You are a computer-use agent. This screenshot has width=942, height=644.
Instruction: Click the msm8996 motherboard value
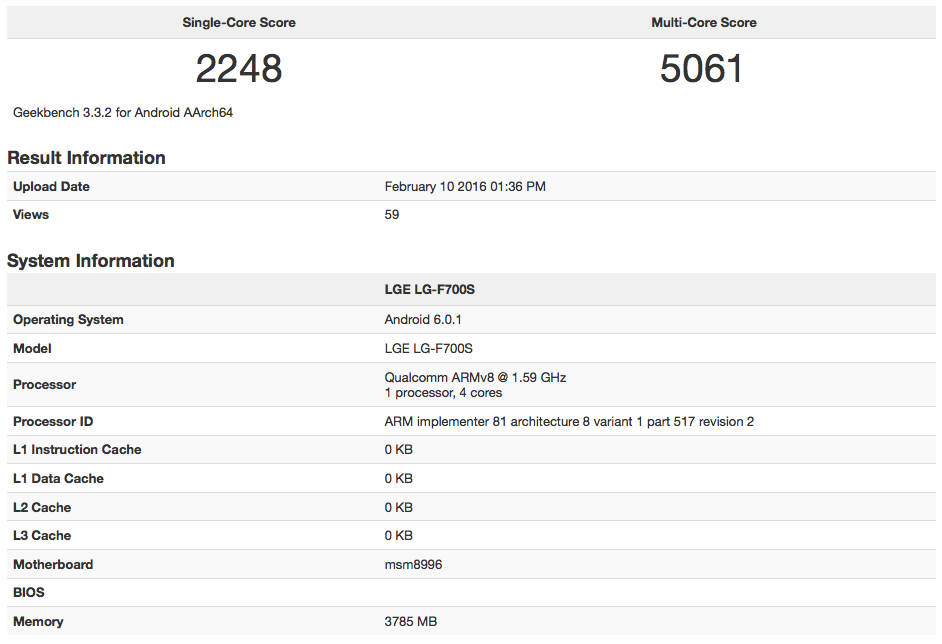click(x=413, y=565)
